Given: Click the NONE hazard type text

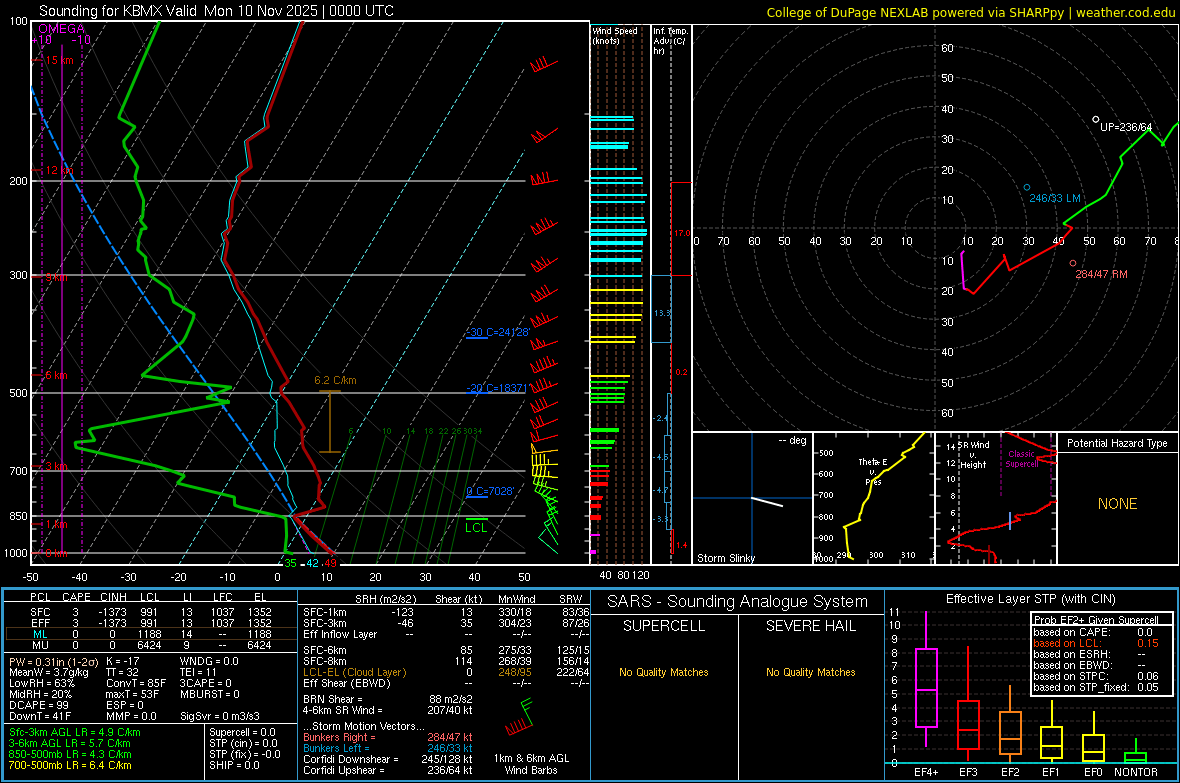Looking at the screenshot, I should click(x=1117, y=504).
